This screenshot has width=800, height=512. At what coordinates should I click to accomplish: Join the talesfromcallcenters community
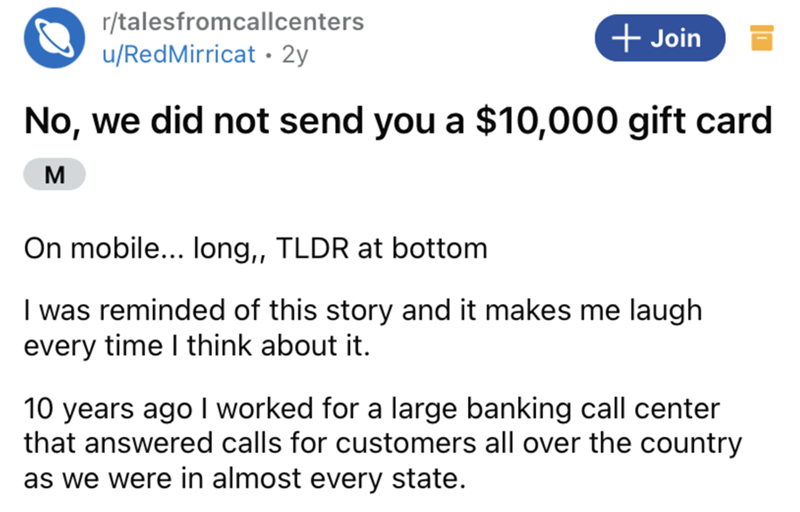pyautogui.click(x=659, y=39)
